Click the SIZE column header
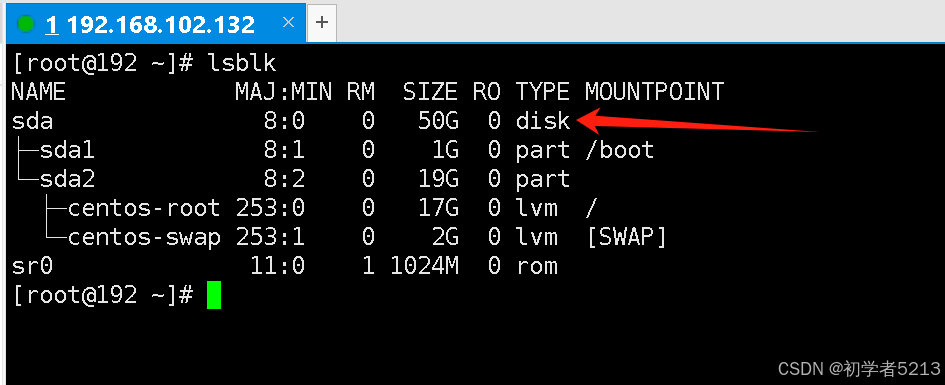Viewport: 945px width, 385px height. [430, 92]
